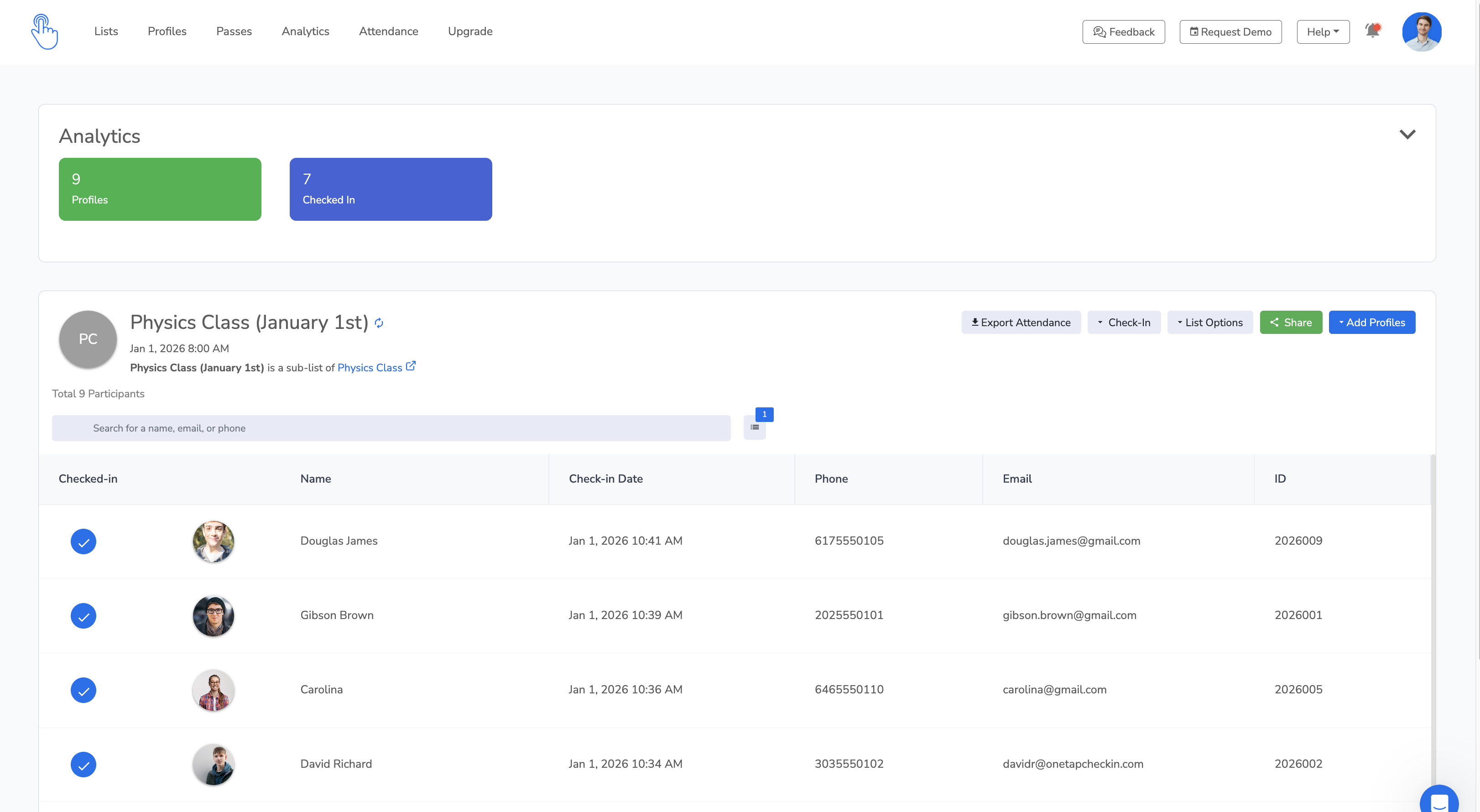
Task: Go to the Passes menu item
Action: click(x=234, y=31)
